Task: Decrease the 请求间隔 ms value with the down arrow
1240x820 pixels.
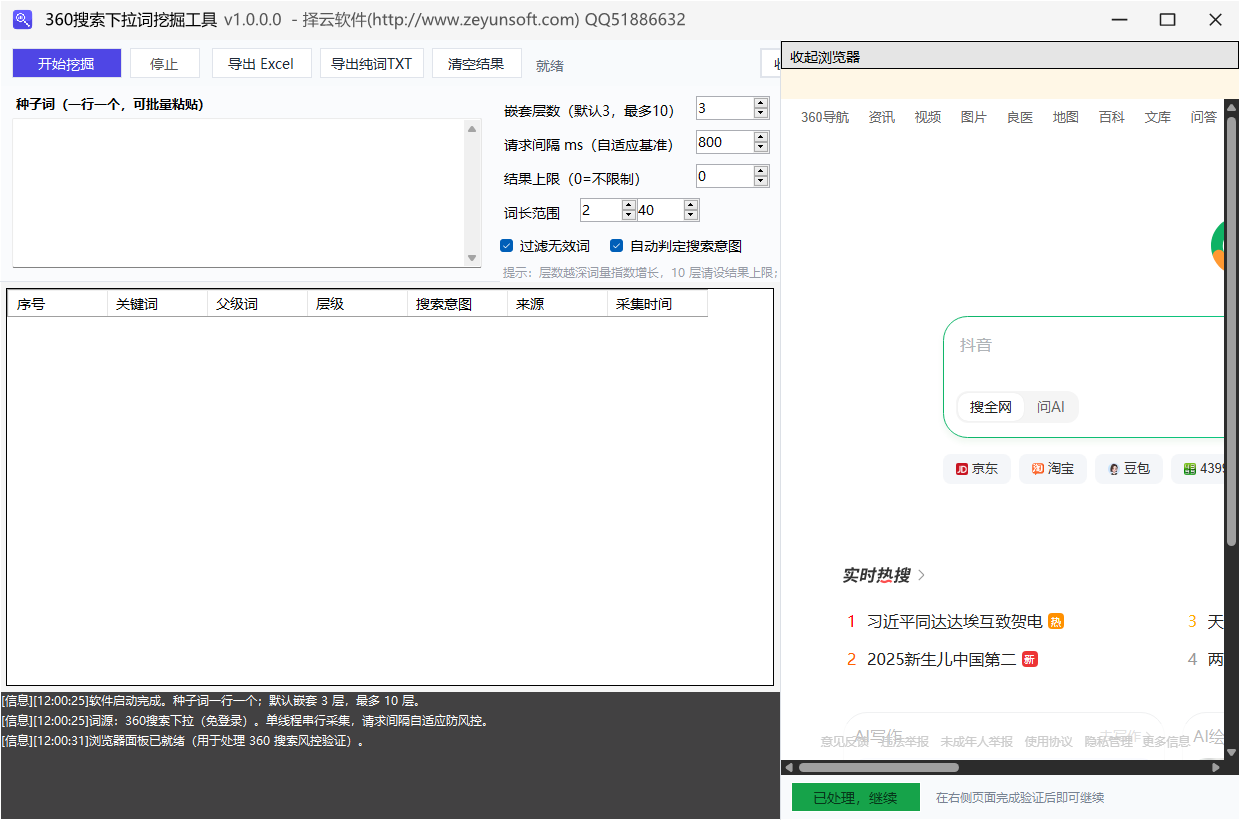Action: click(762, 147)
